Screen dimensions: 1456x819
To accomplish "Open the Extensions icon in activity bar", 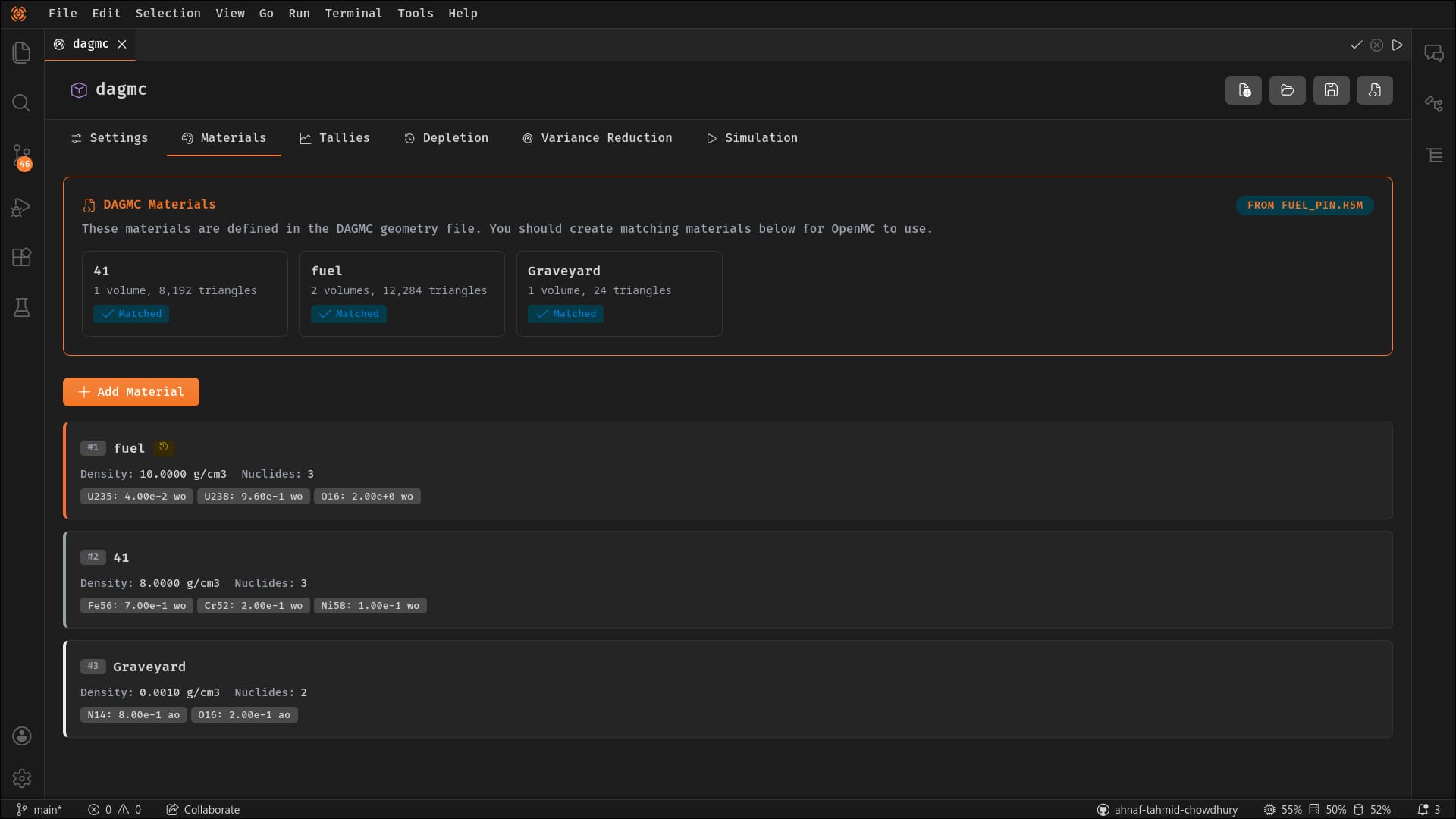I will [x=21, y=257].
